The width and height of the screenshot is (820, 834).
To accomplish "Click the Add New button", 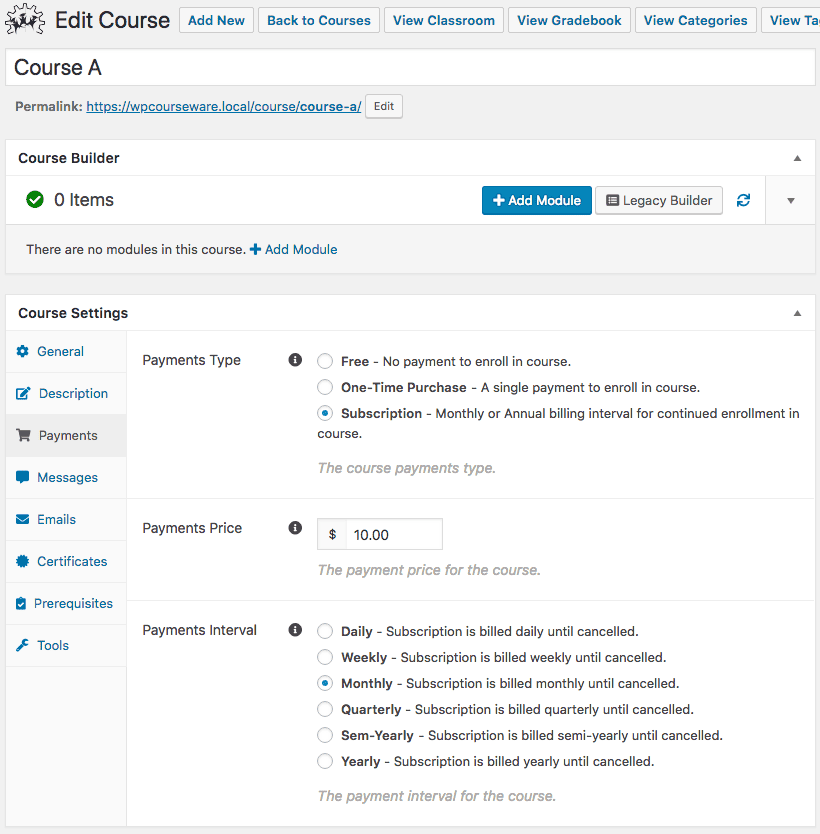I will pos(216,20).
